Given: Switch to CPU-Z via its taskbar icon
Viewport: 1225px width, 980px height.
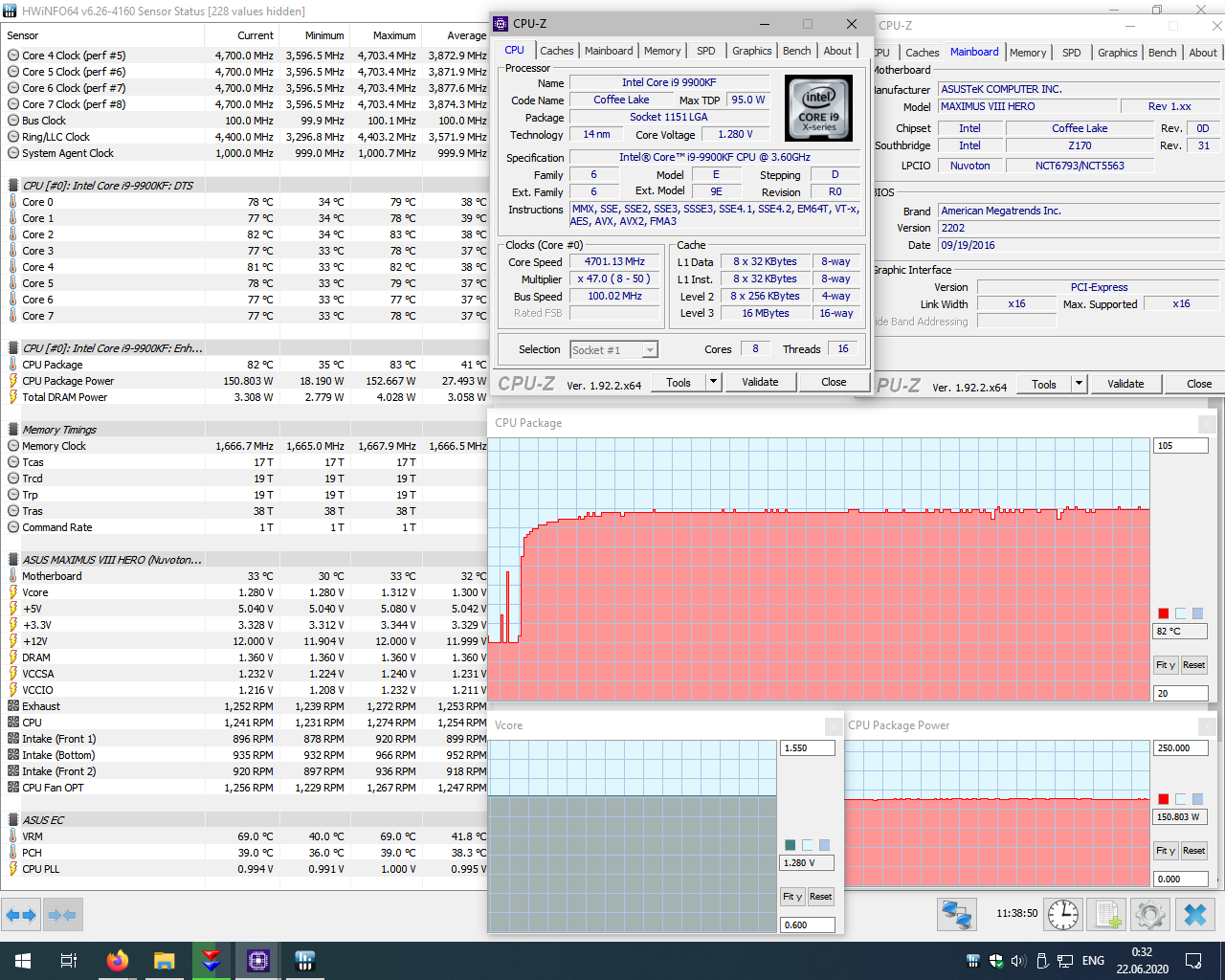Looking at the screenshot, I should pos(257,961).
